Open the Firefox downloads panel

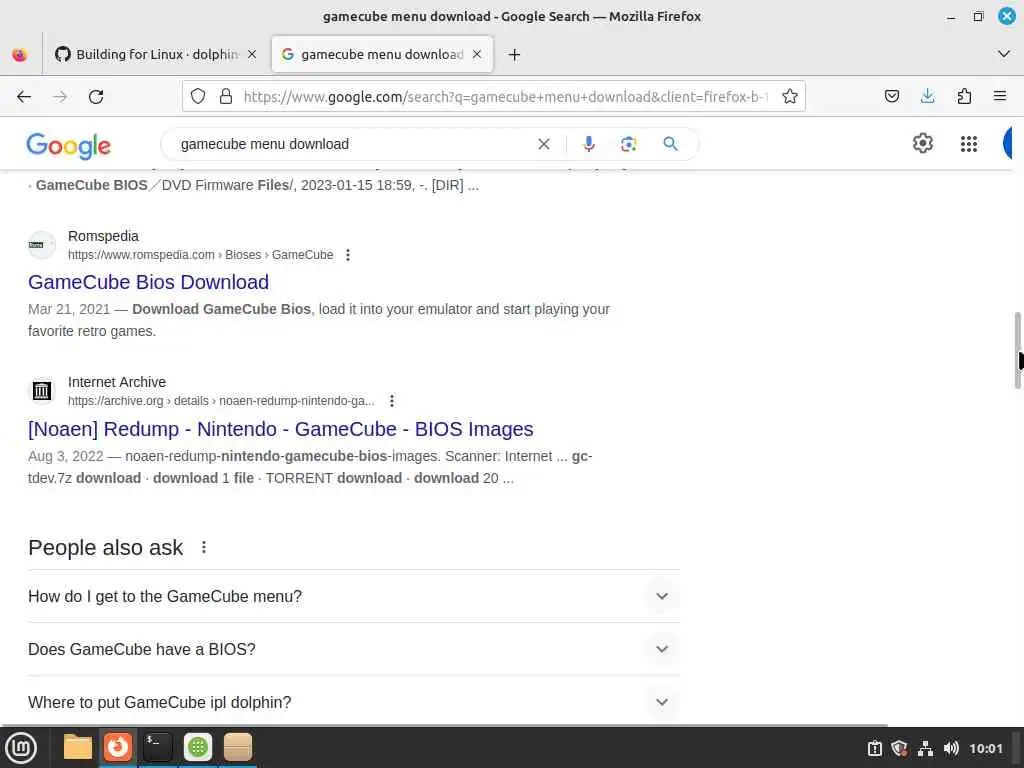click(x=927, y=97)
